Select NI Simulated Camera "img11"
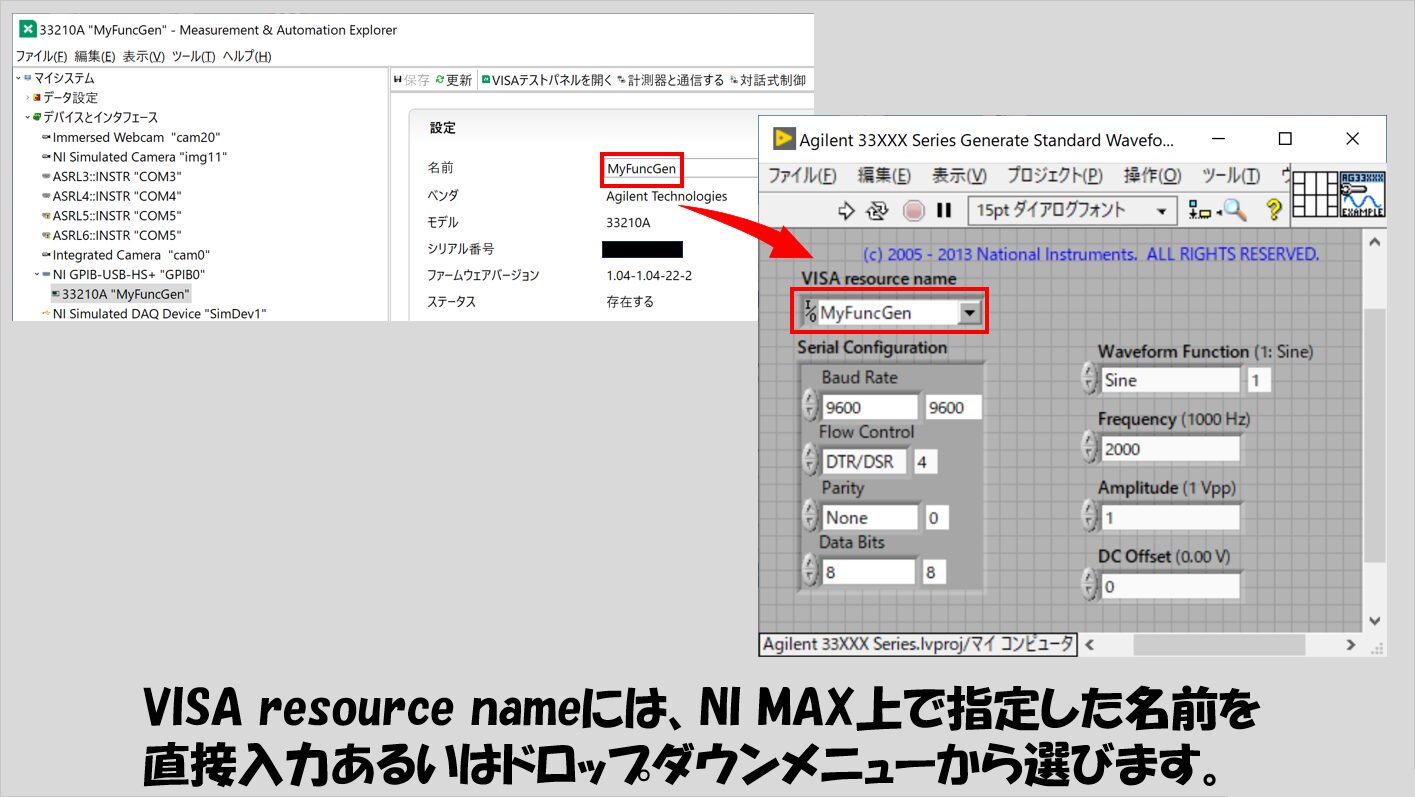This screenshot has width=1415, height=797. click(x=134, y=157)
